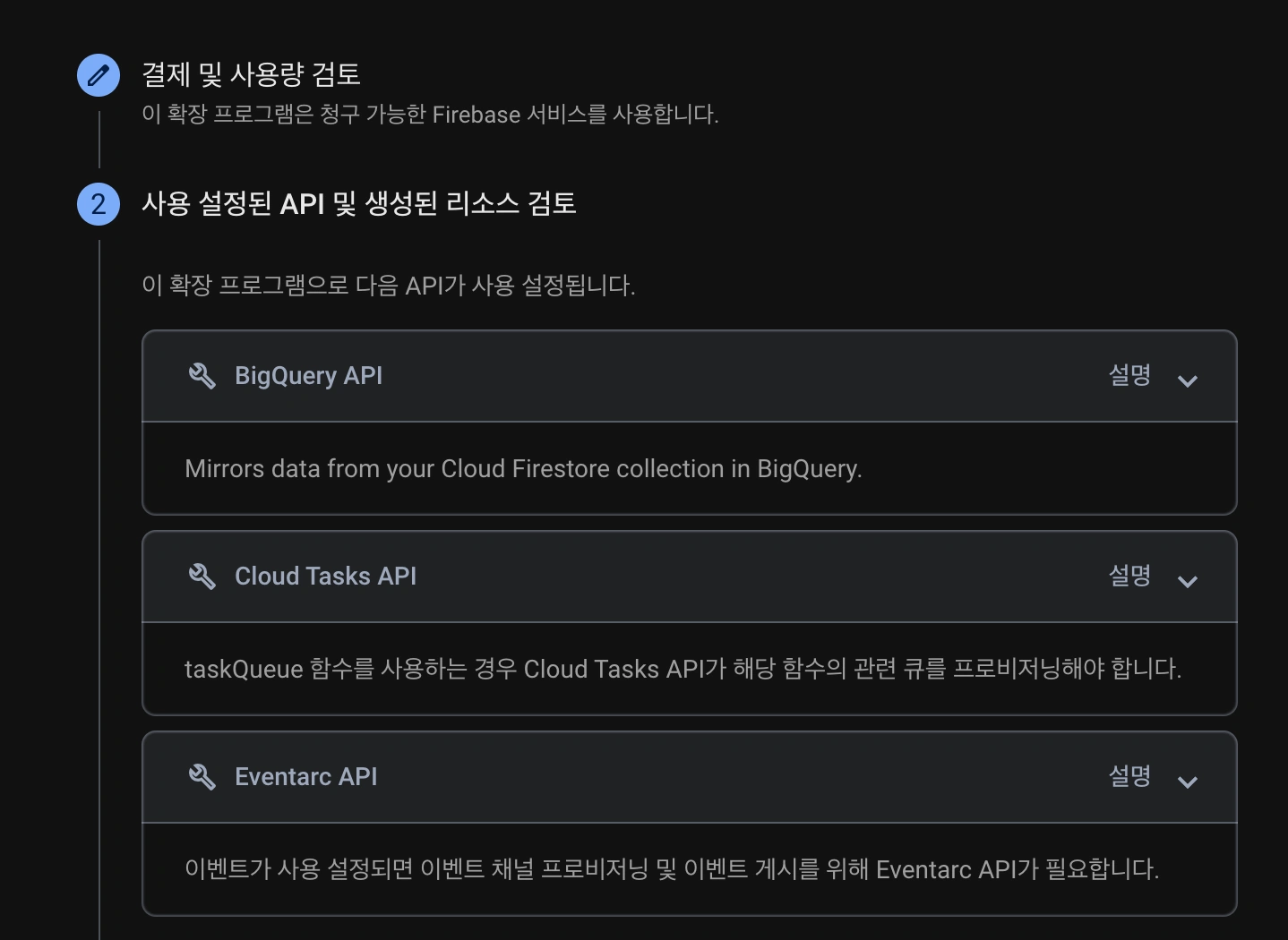Click the Eventarc API wrench icon
Screen dimensions: 1288x940
tap(202, 777)
